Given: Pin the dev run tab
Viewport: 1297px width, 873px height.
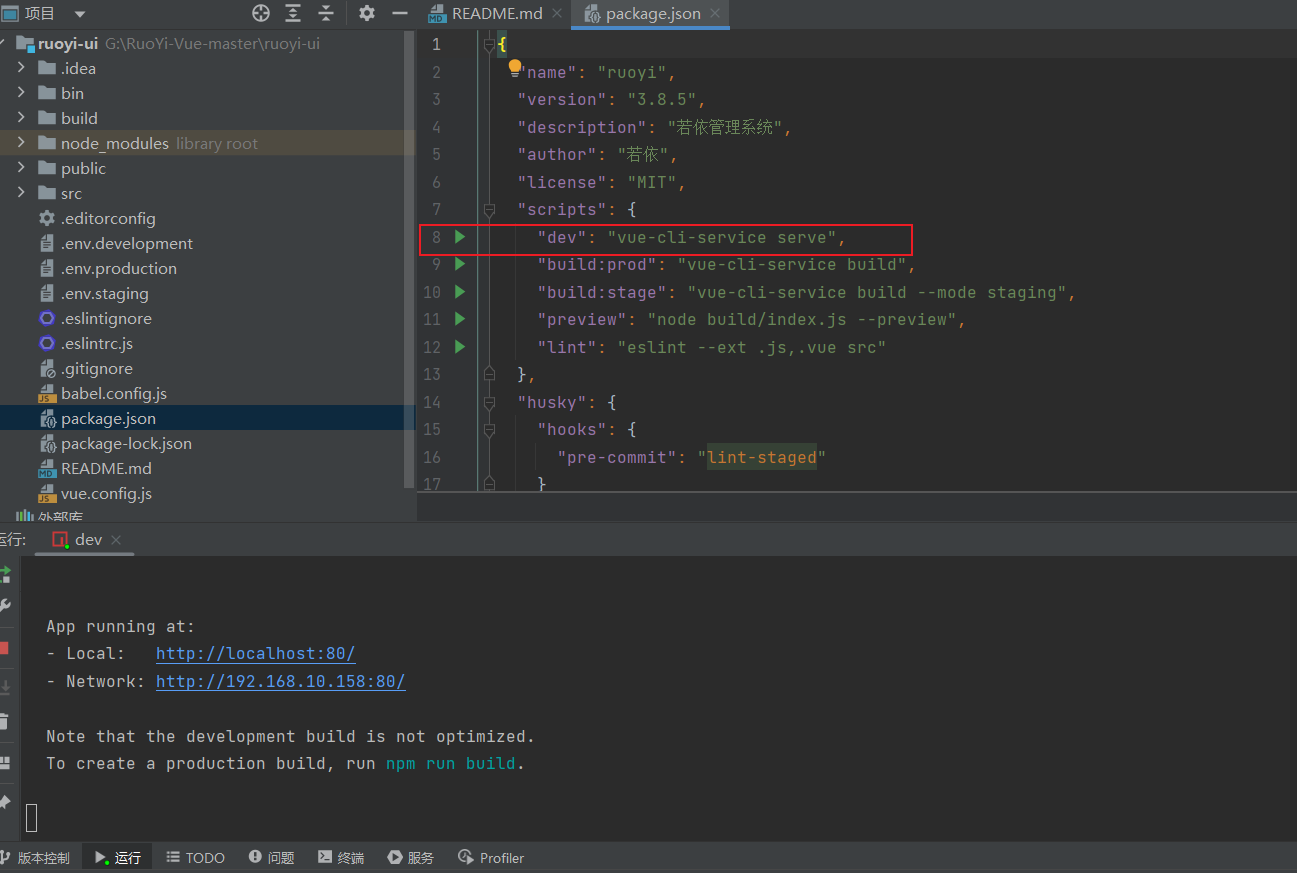Looking at the screenshot, I should 4,802.
